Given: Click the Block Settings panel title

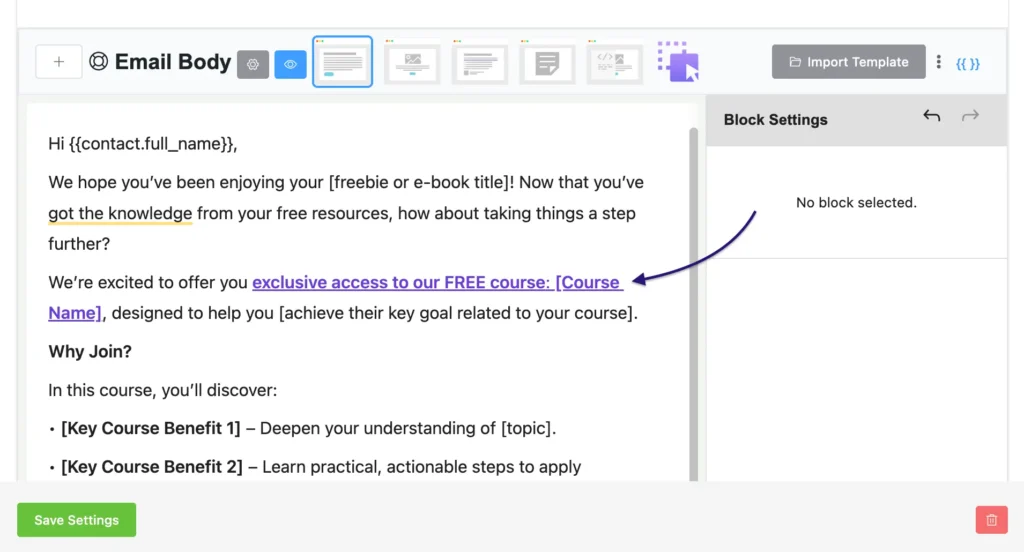Looking at the screenshot, I should [775, 120].
